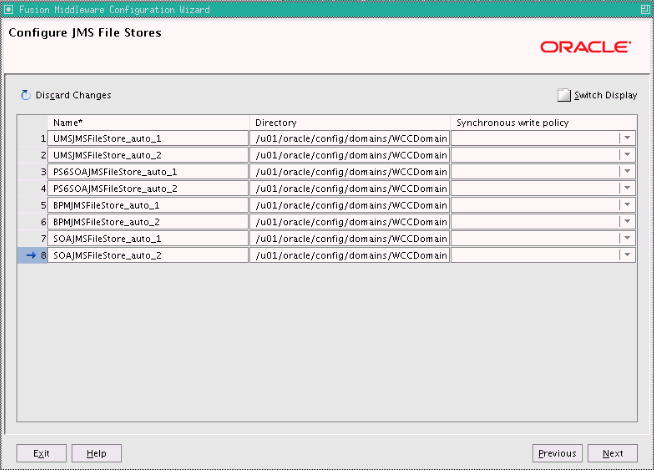Click directory field of BPMJMSFileStore_auto_1 row
The width and height of the screenshot is (654, 470).
[350, 205]
